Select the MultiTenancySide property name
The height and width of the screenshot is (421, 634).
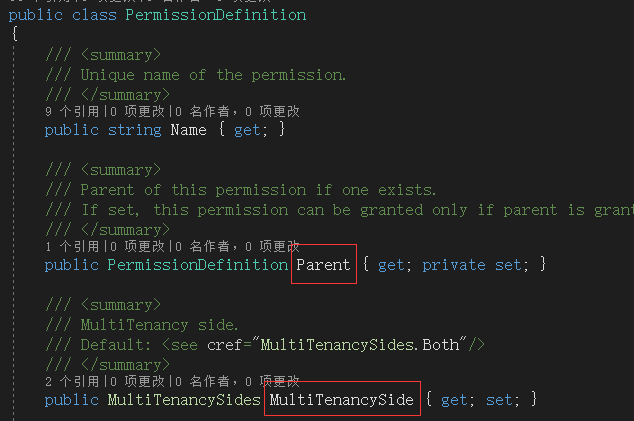342,400
